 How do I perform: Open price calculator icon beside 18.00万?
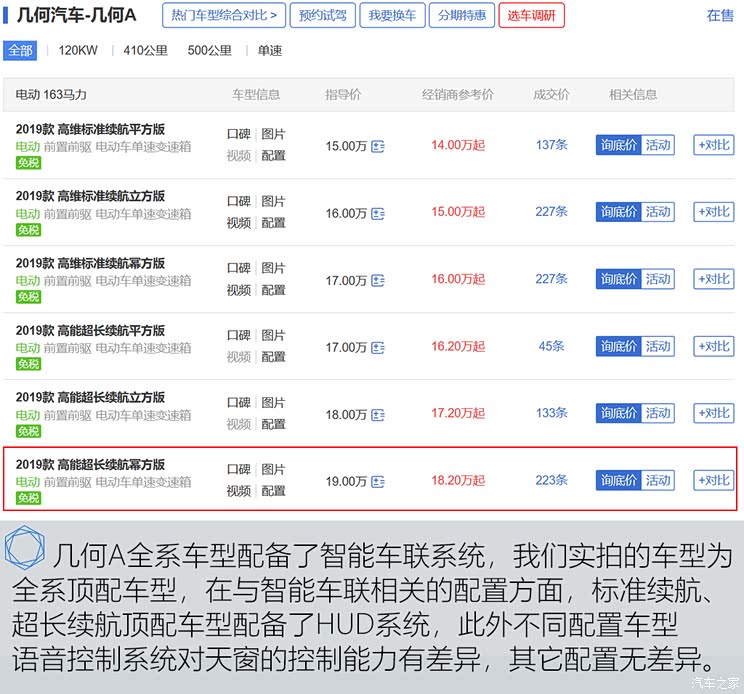click(378, 415)
